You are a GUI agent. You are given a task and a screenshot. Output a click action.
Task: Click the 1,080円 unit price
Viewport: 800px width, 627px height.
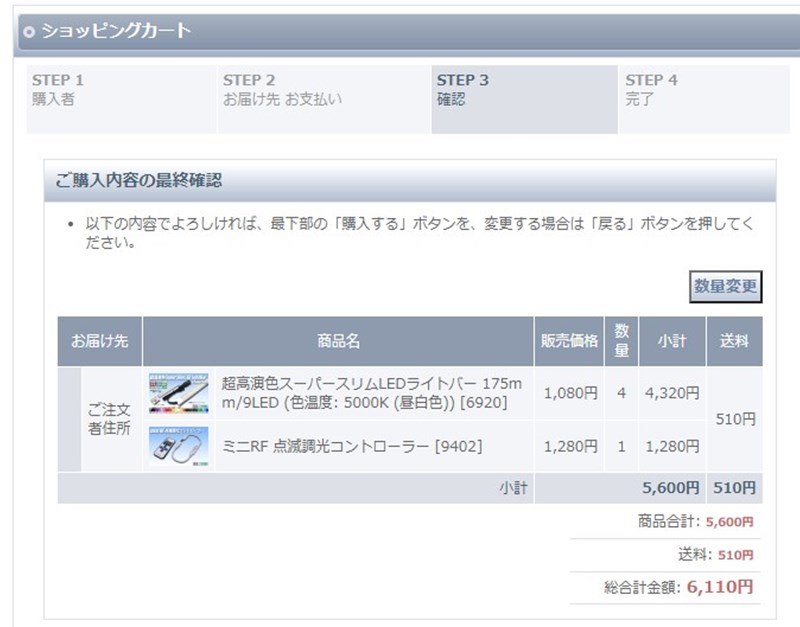[570, 393]
